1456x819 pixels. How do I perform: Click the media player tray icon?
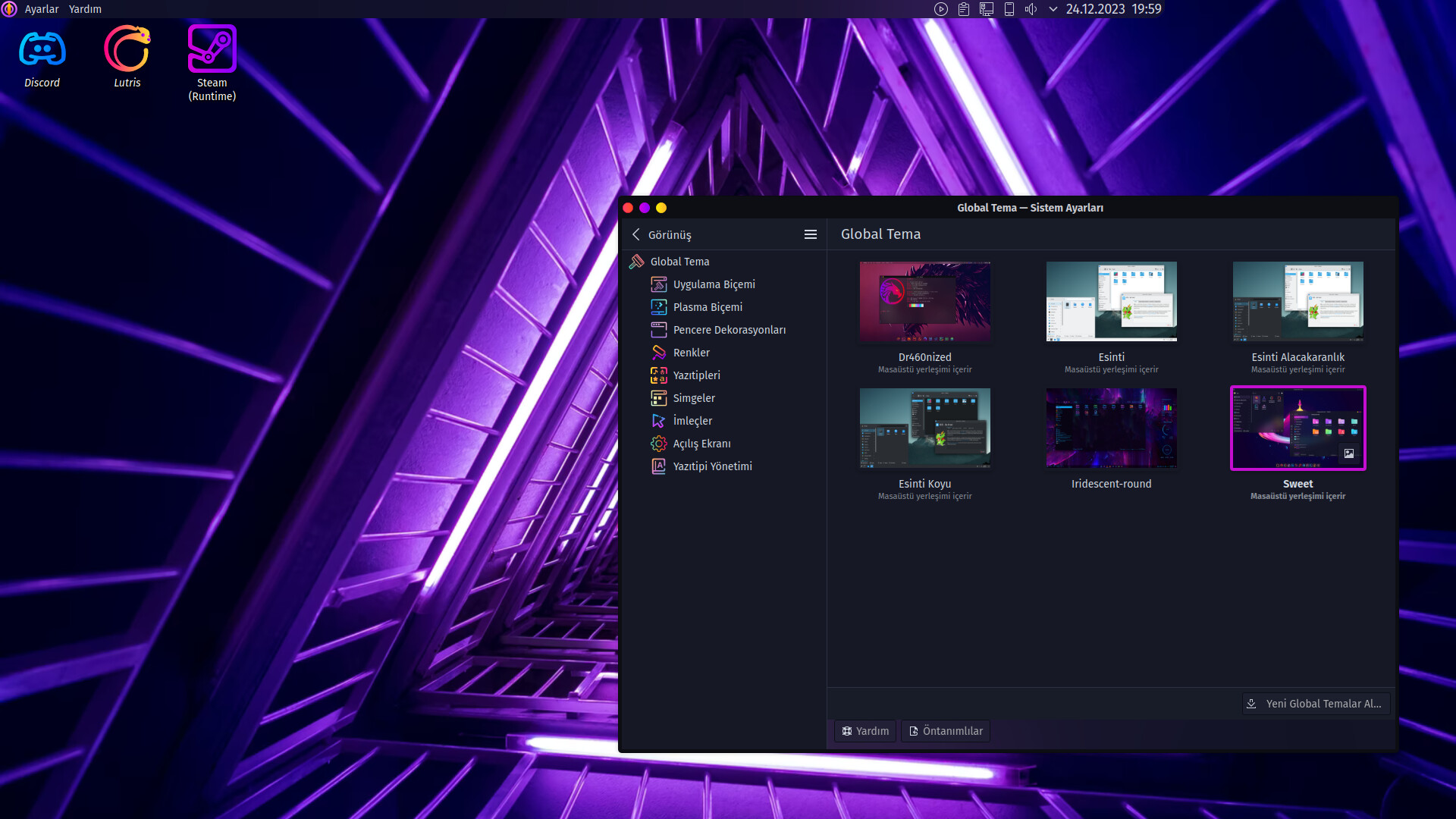(940, 9)
